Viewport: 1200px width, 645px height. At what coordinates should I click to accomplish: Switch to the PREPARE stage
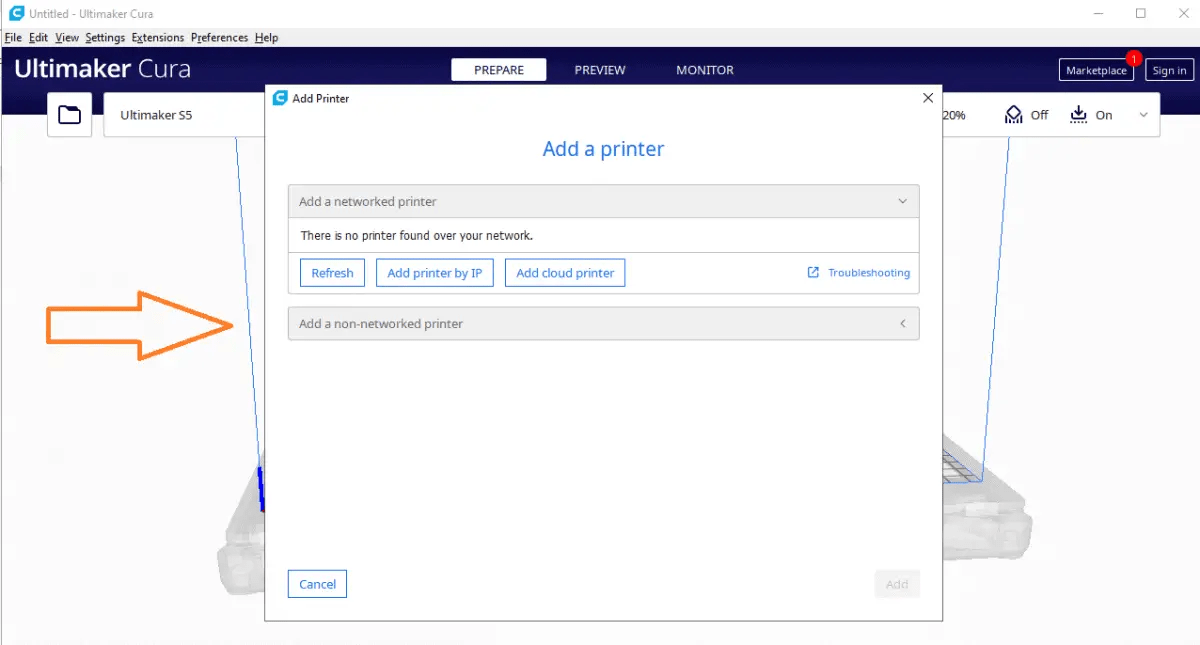pyautogui.click(x=499, y=70)
